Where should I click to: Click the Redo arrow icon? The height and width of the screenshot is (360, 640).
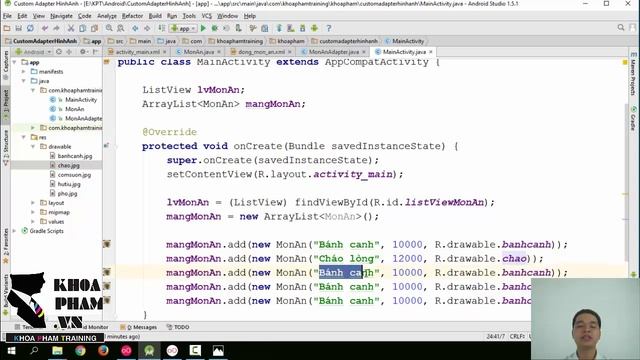56,28
